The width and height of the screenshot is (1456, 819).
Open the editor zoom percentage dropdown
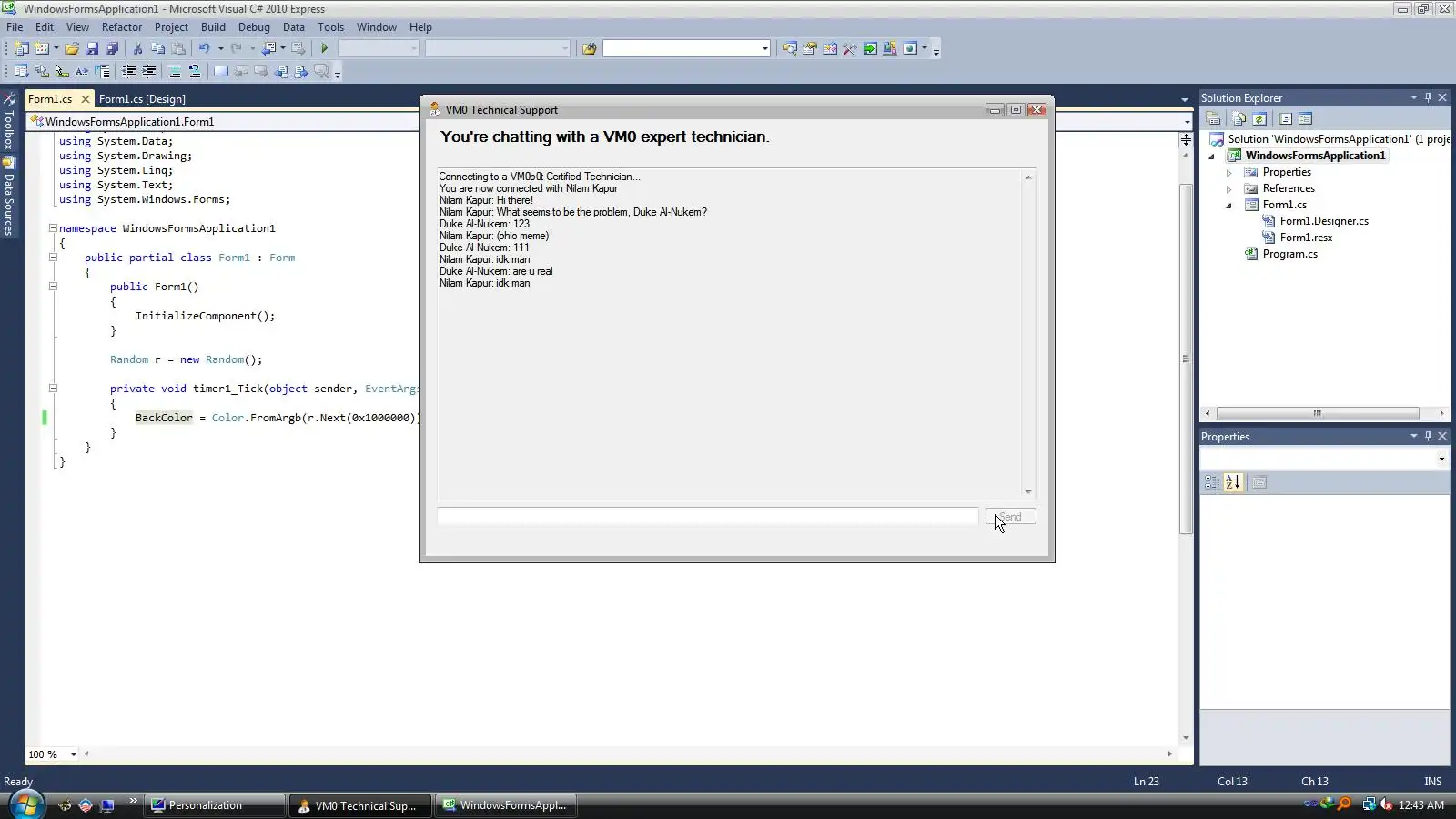tap(74, 754)
